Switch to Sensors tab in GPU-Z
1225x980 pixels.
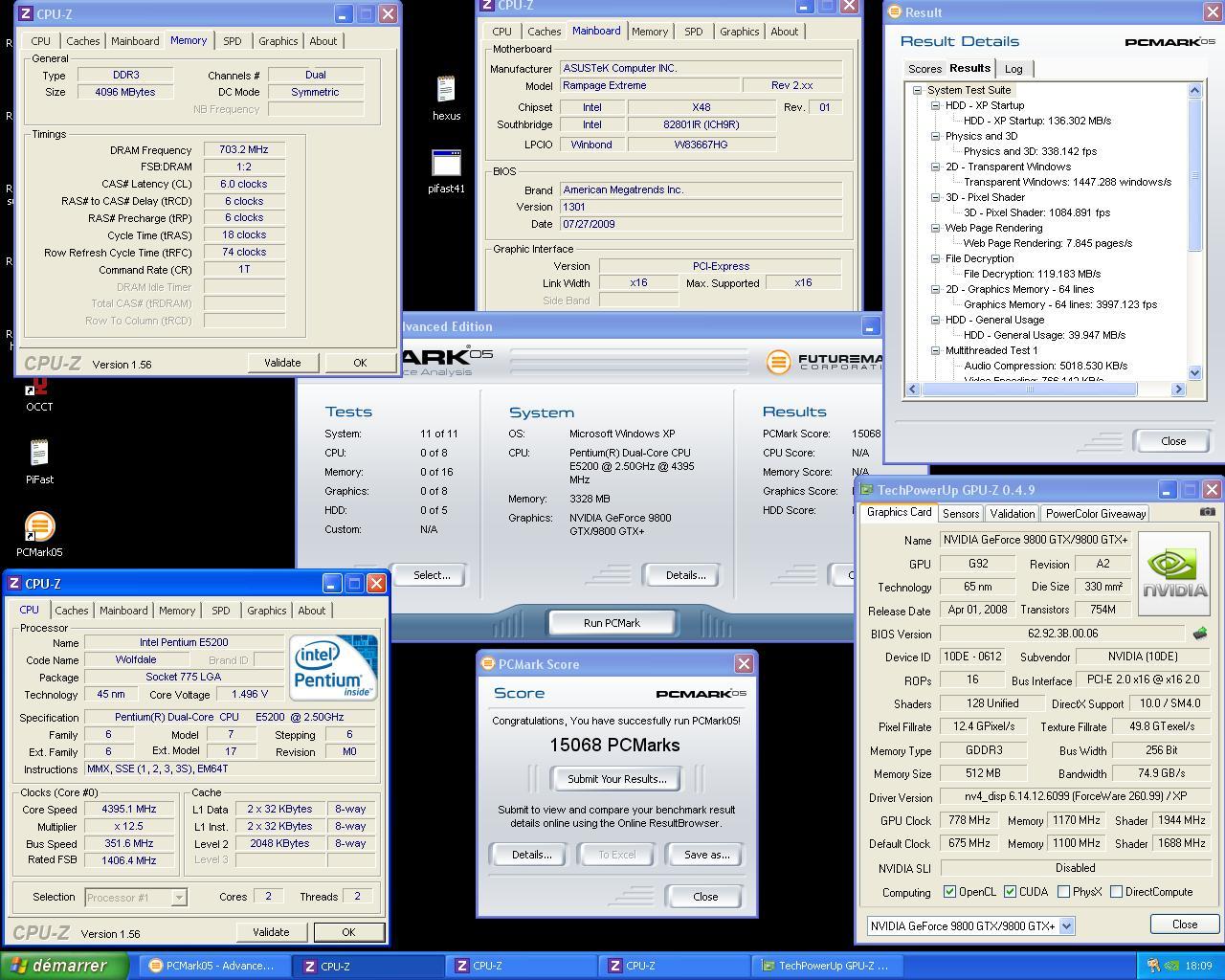[x=961, y=514]
